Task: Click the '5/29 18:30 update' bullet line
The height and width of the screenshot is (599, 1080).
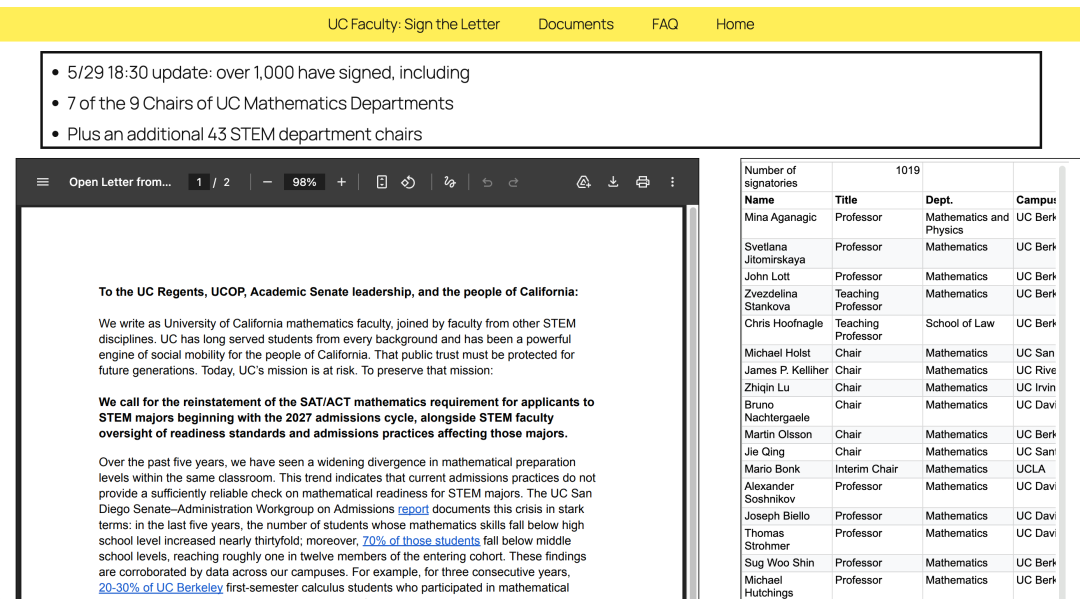Action: click(x=268, y=72)
